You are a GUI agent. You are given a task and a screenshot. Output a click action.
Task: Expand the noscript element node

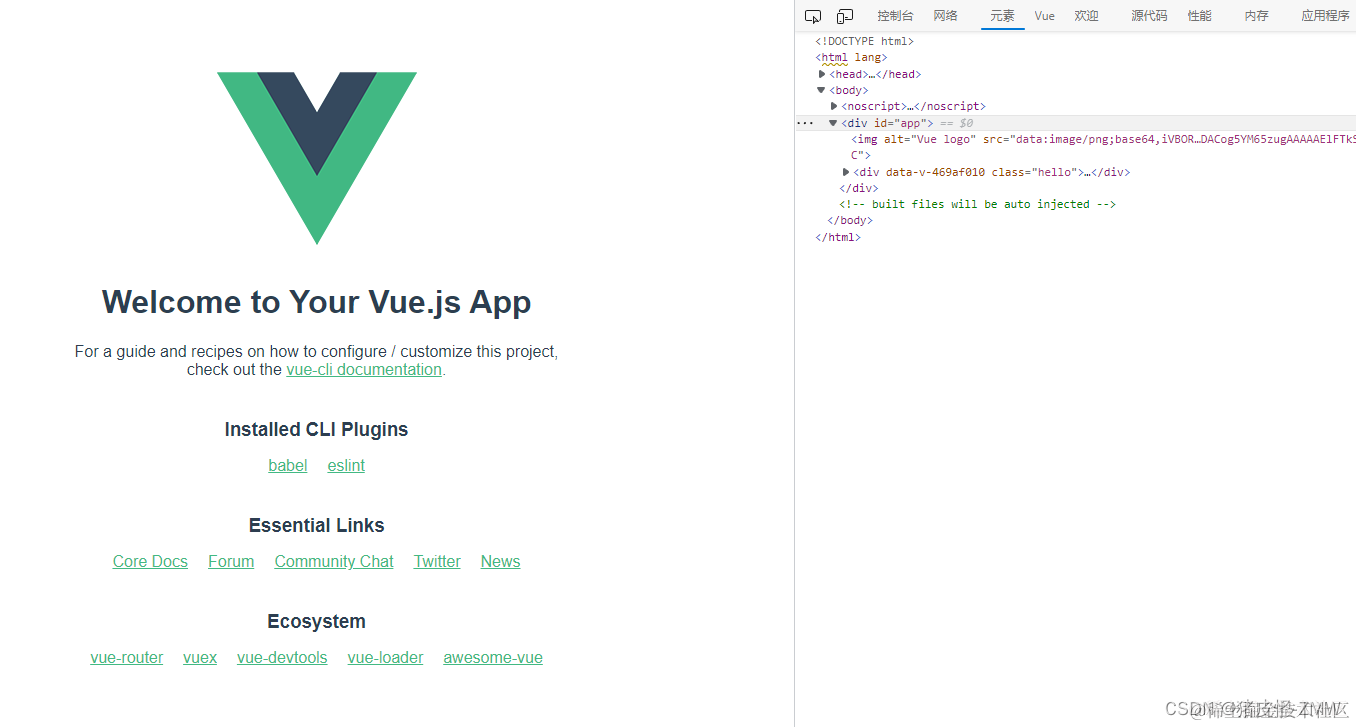coord(834,106)
